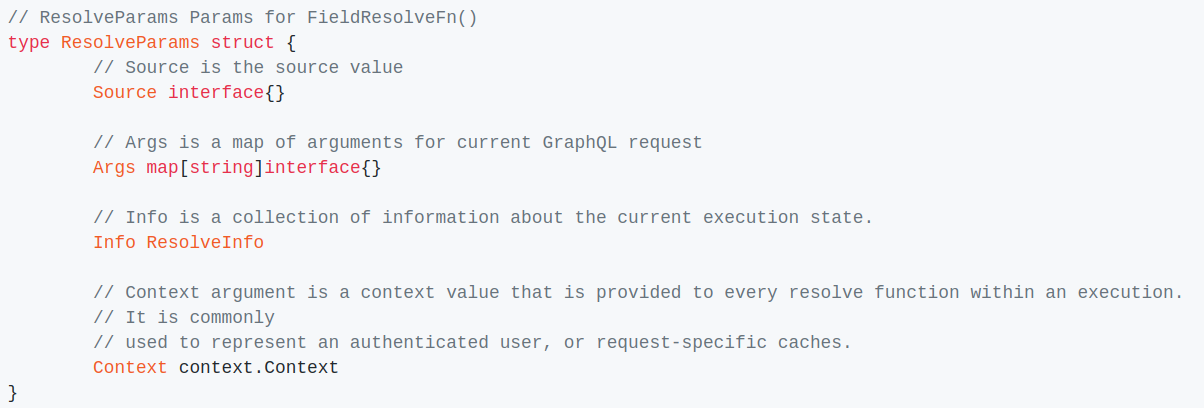Click the 'It is commonly' comment line
The width and height of the screenshot is (1204, 408).
(184, 317)
